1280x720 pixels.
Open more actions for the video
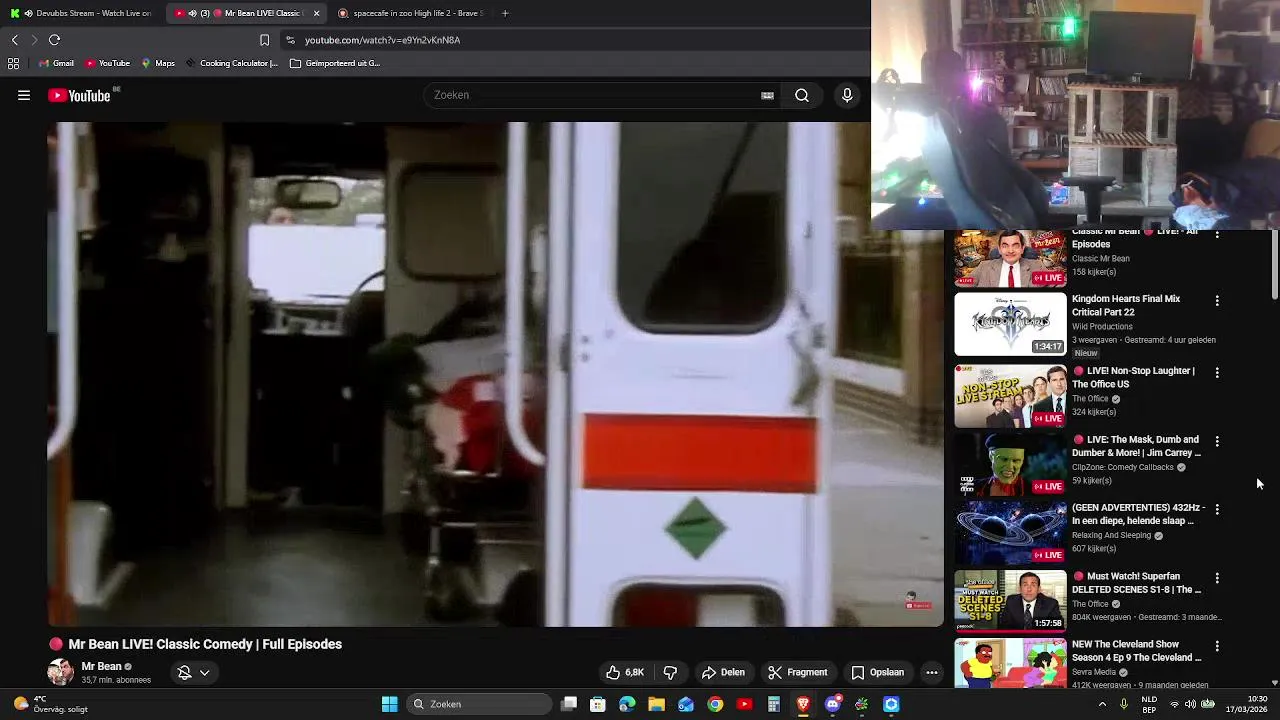[931, 672]
